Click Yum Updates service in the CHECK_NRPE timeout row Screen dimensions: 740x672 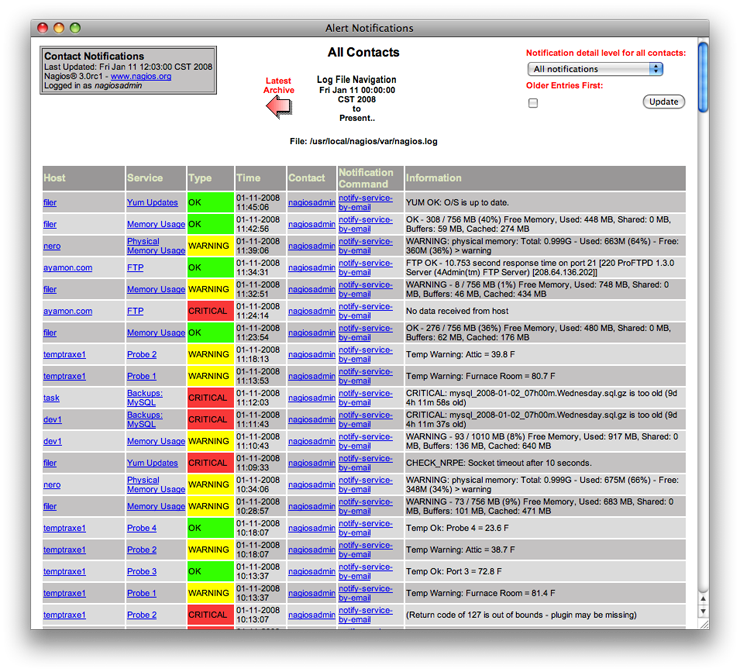click(x=152, y=463)
